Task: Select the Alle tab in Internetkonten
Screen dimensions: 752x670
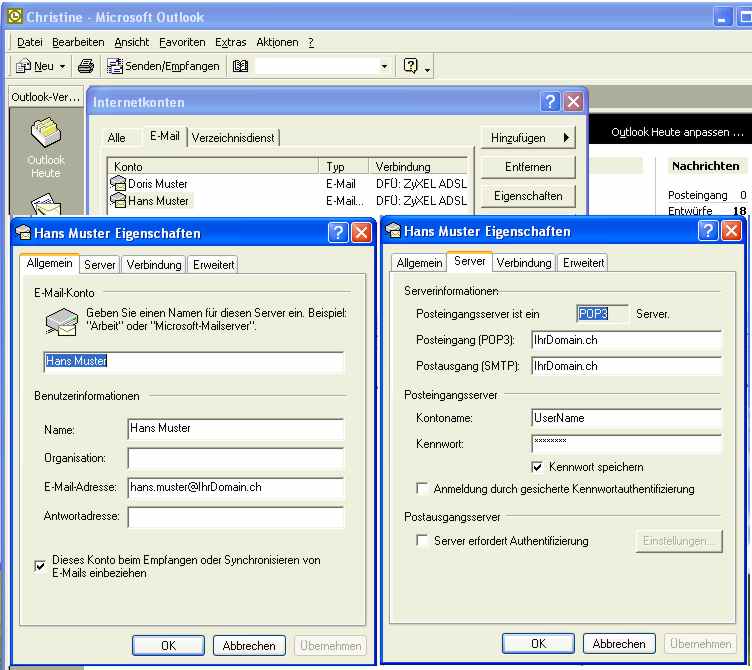Action: click(117, 138)
